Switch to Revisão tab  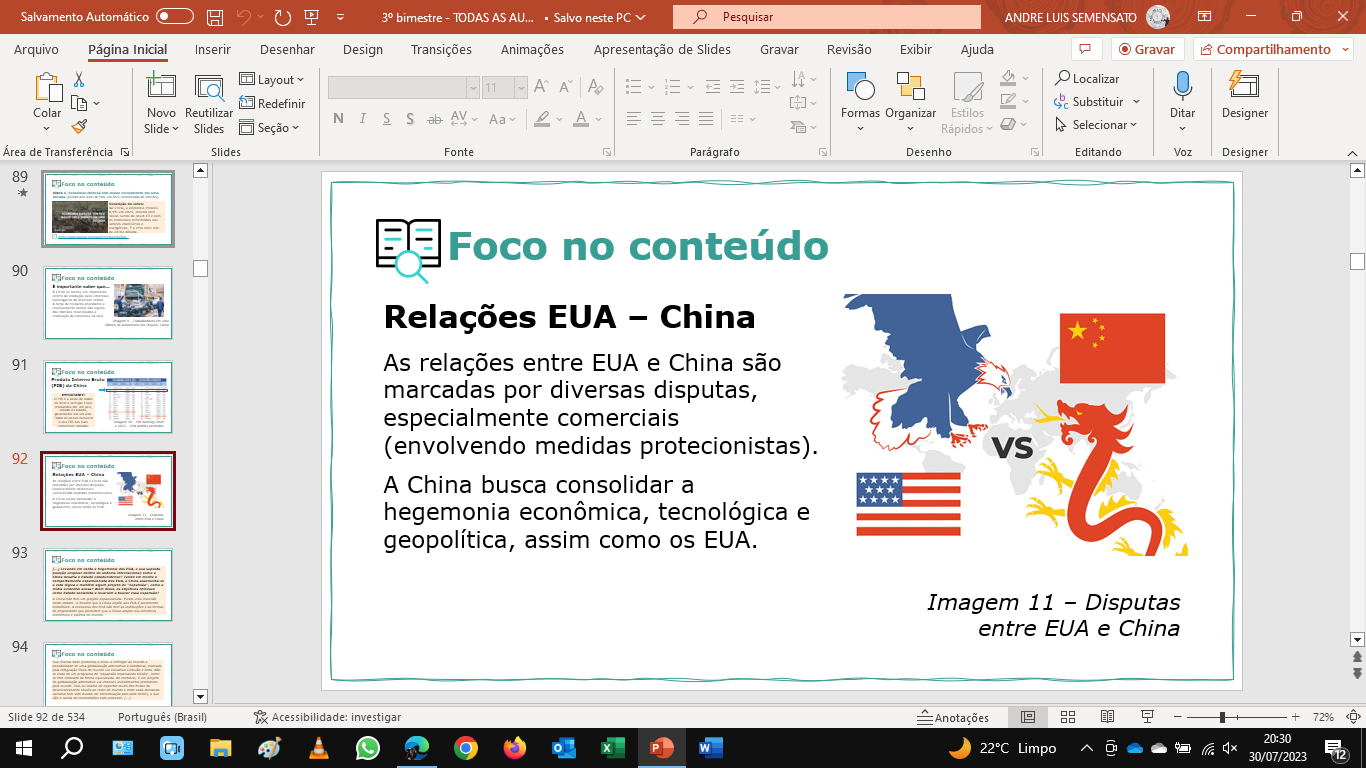tap(848, 49)
